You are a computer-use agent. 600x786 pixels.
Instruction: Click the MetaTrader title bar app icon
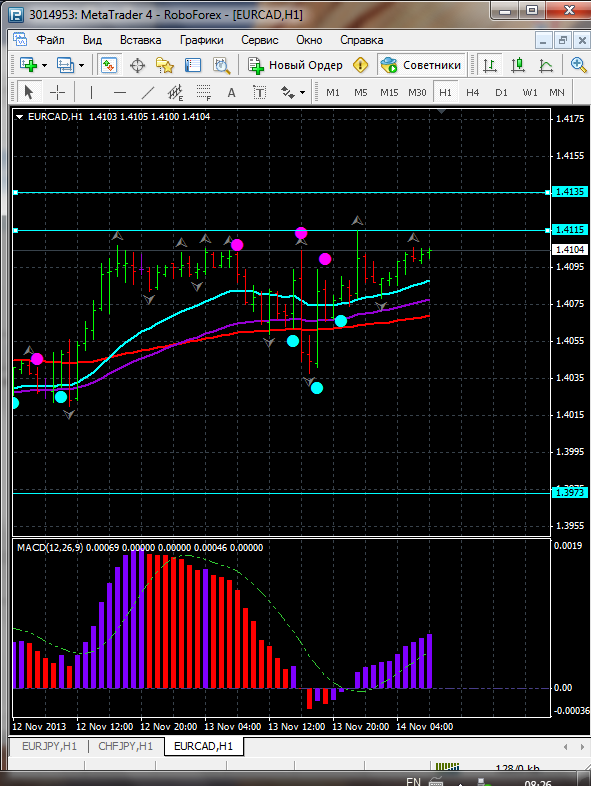pyautogui.click(x=16, y=15)
